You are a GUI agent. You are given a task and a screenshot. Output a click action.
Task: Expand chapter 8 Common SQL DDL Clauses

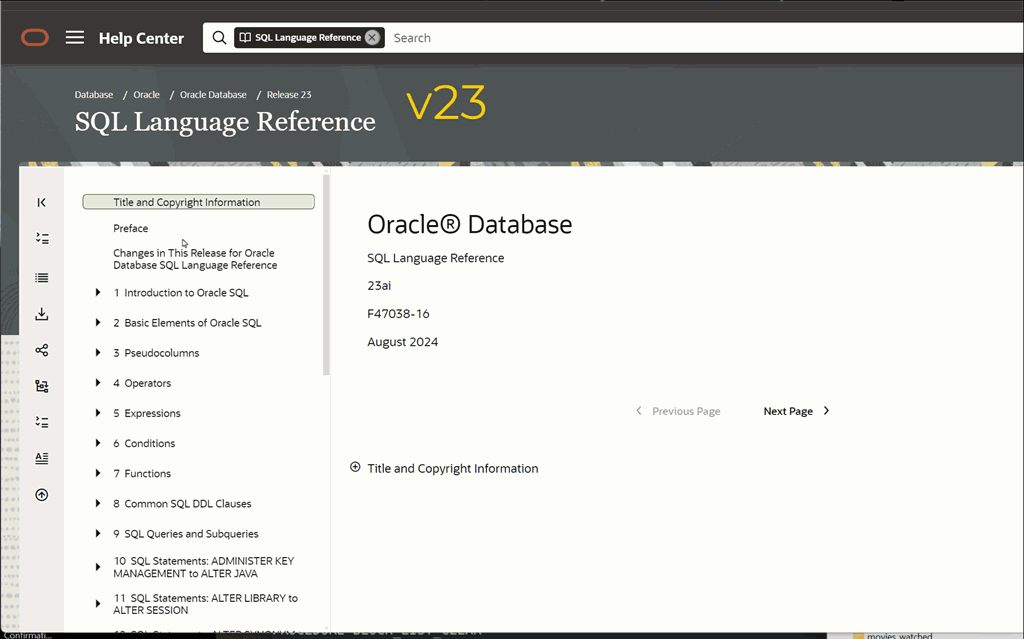[98, 503]
